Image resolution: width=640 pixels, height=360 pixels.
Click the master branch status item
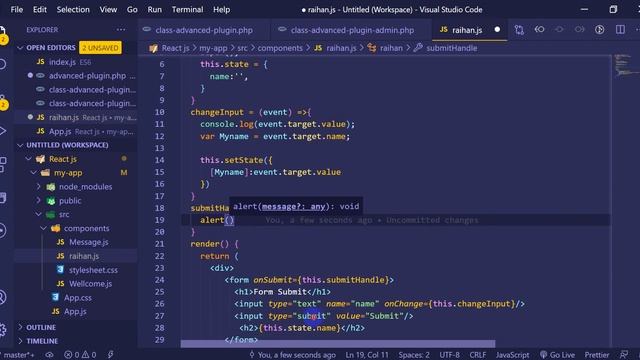point(19,355)
